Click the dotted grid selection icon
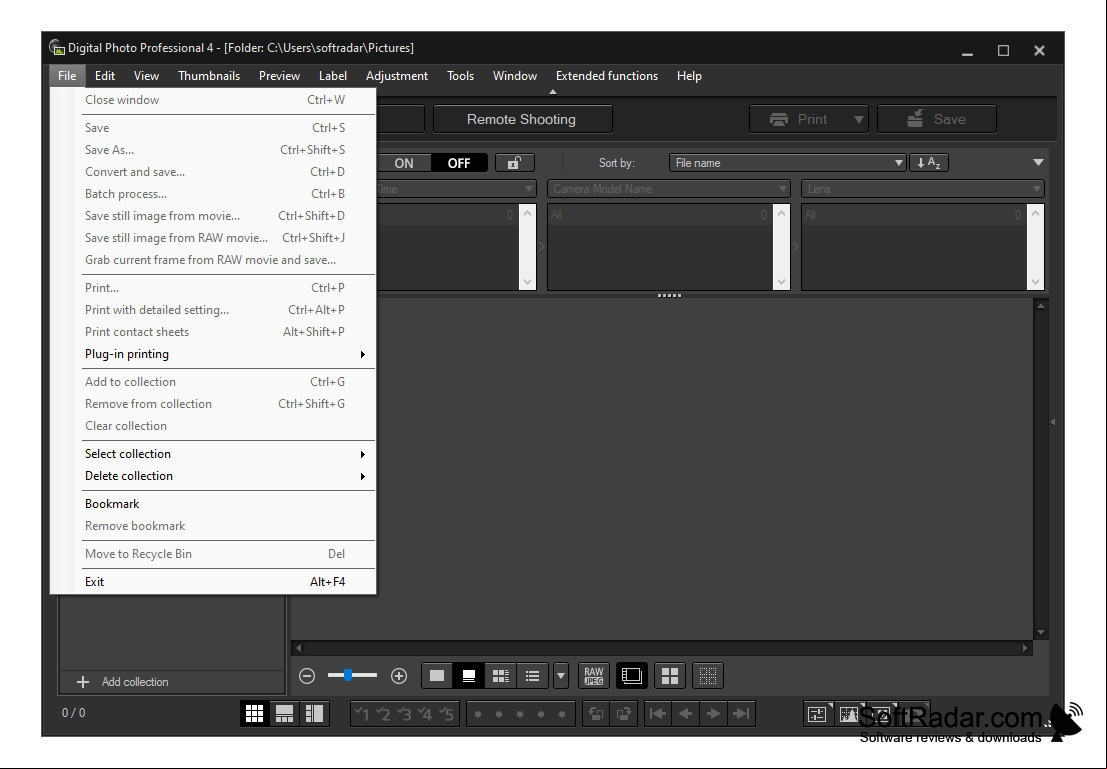Image resolution: width=1107 pixels, height=769 pixels. (x=707, y=676)
